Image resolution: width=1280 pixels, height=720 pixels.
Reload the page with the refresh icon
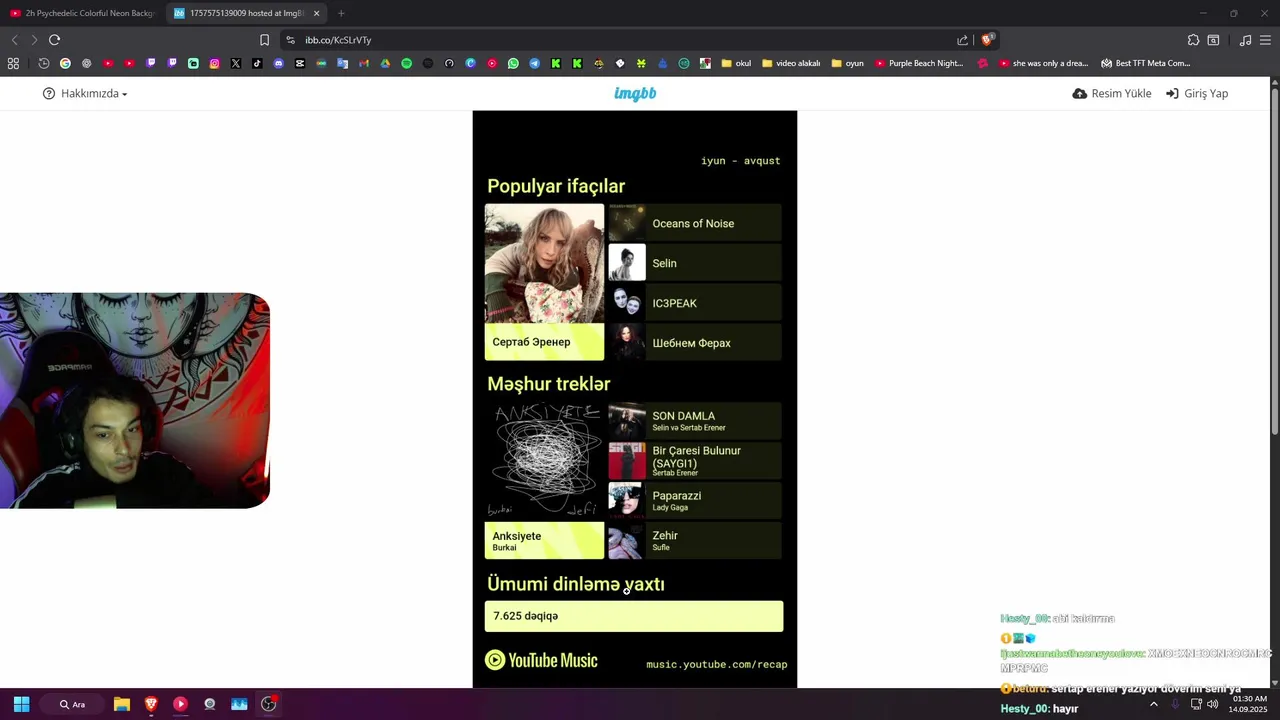tap(54, 40)
